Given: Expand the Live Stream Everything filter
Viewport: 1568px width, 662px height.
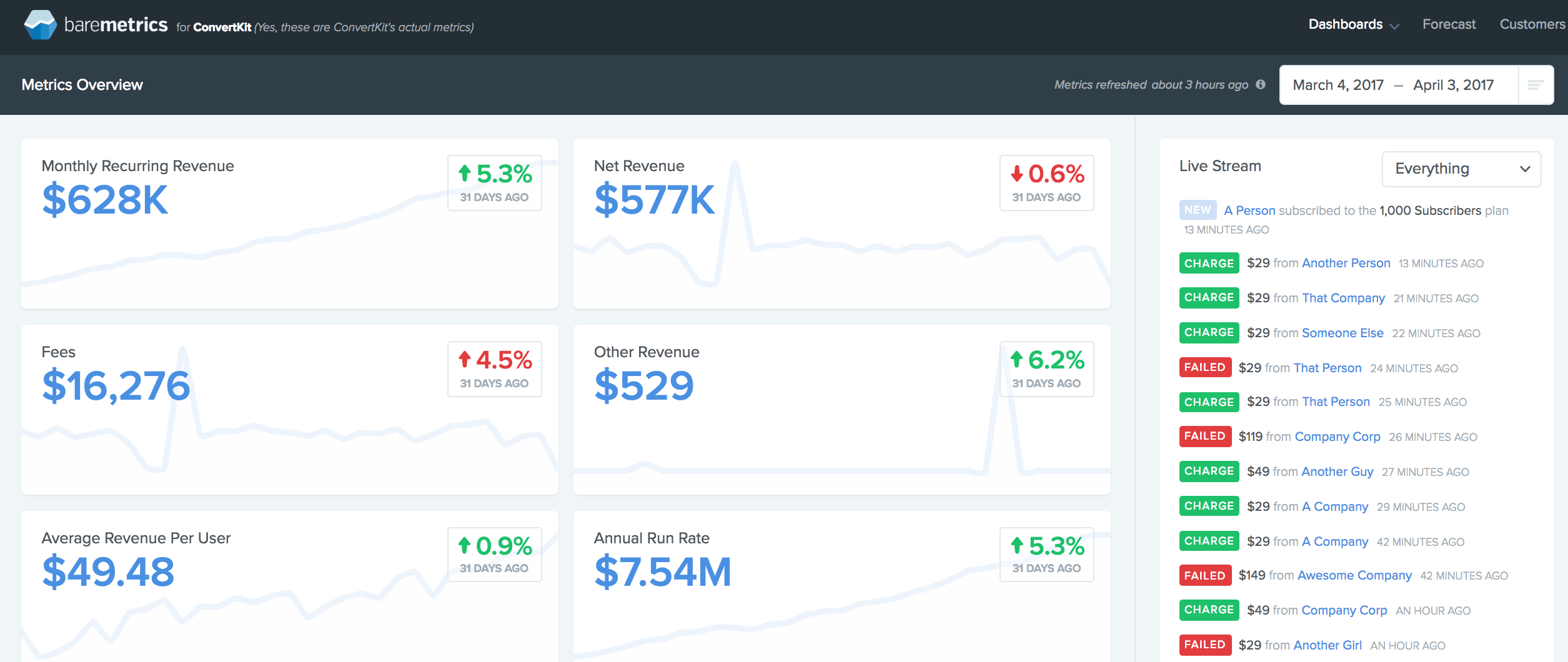Looking at the screenshot, I should click(x=1461, y=169).
